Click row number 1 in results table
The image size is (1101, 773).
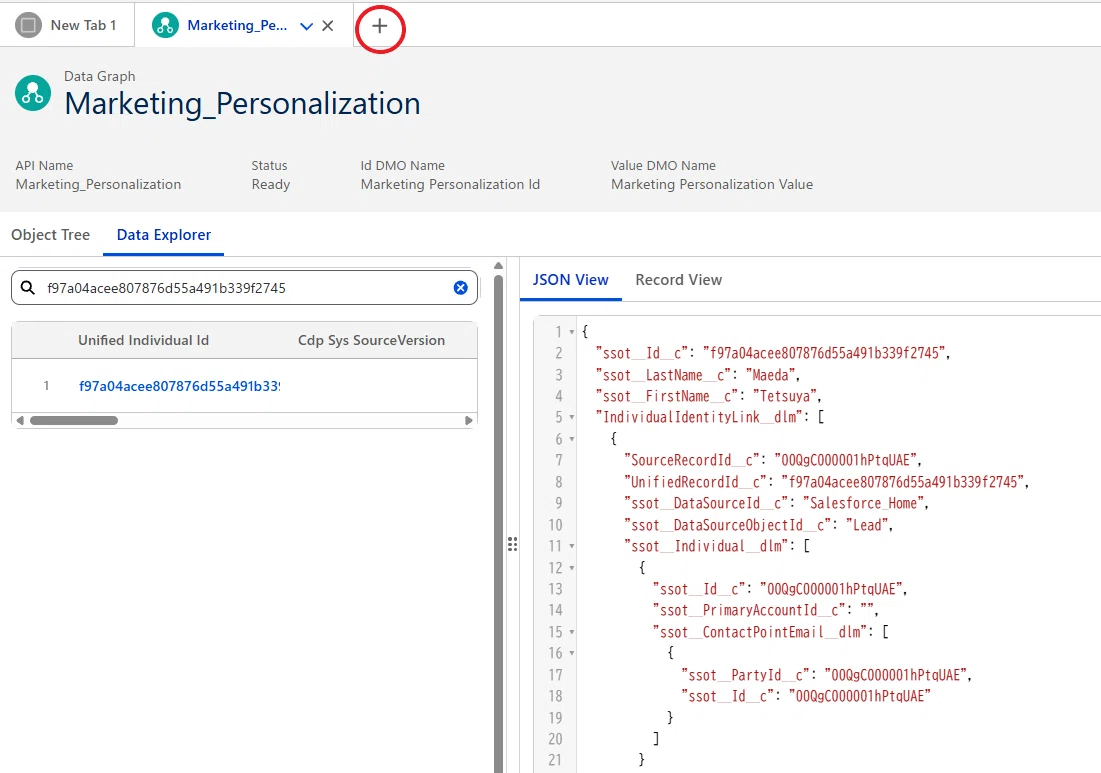click(46, 385)
